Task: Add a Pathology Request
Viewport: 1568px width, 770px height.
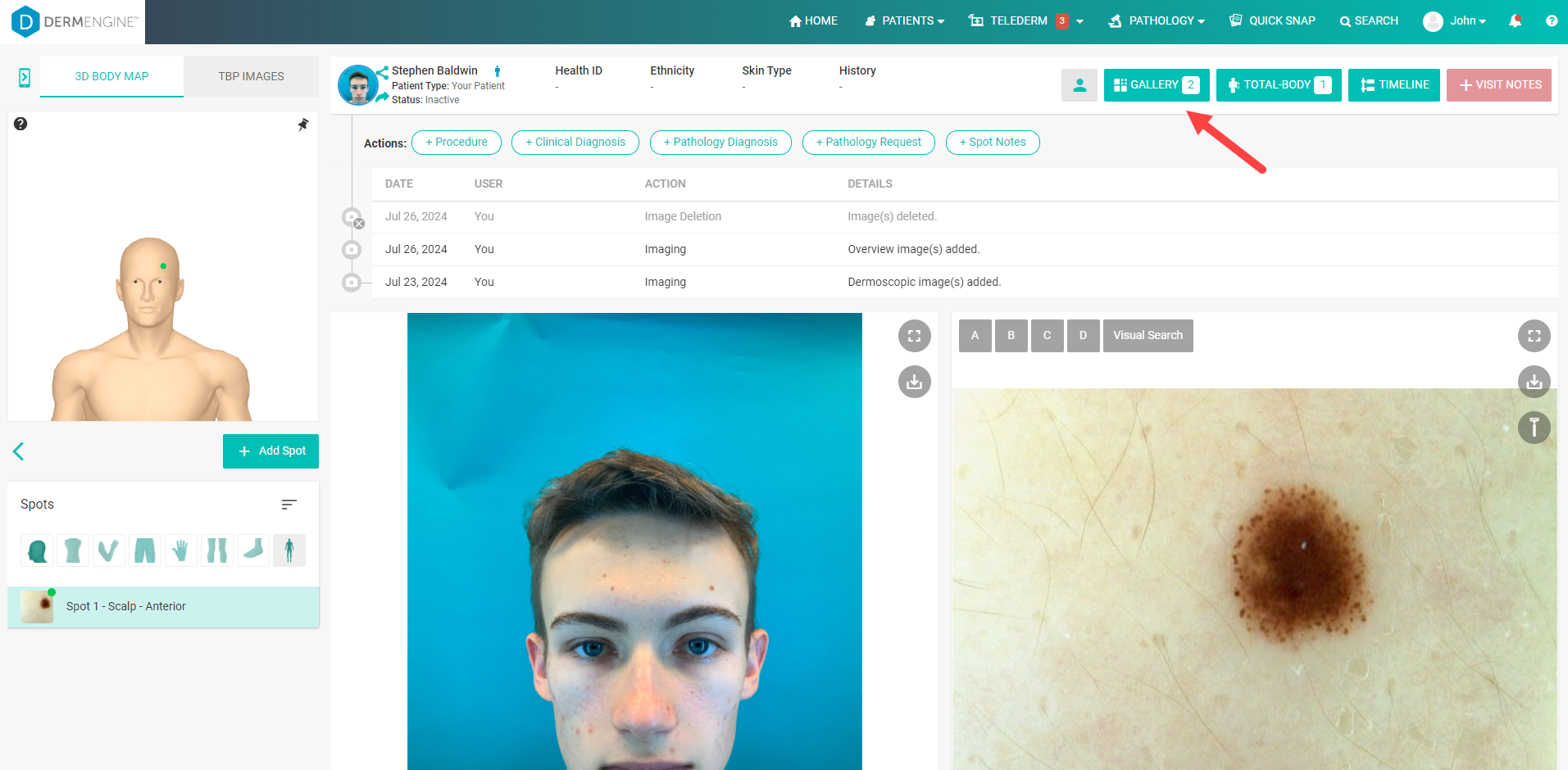Action: click(x=869, y=143)
